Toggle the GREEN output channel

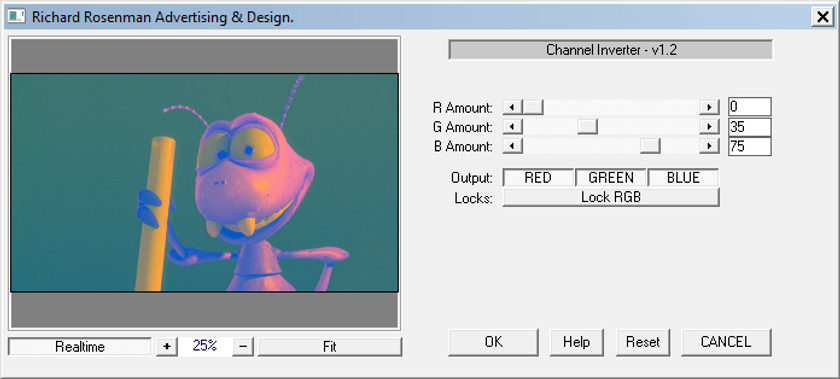coord(611,178)
